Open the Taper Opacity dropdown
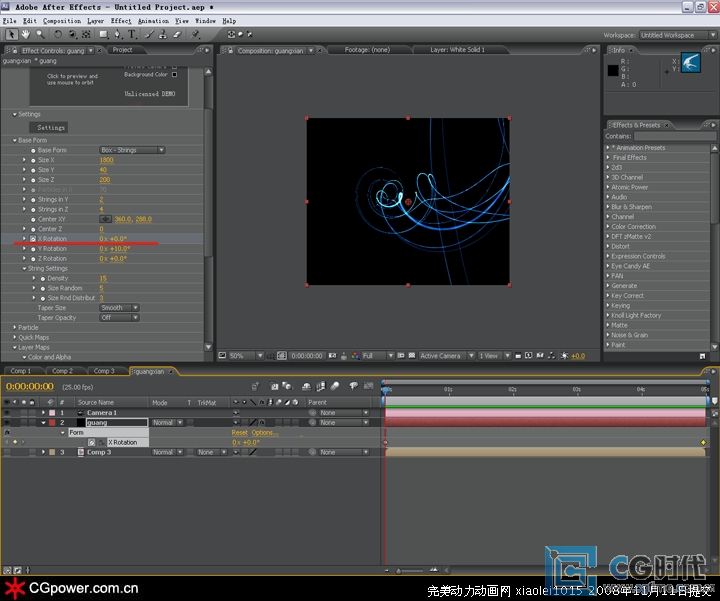 coord(119,318)
